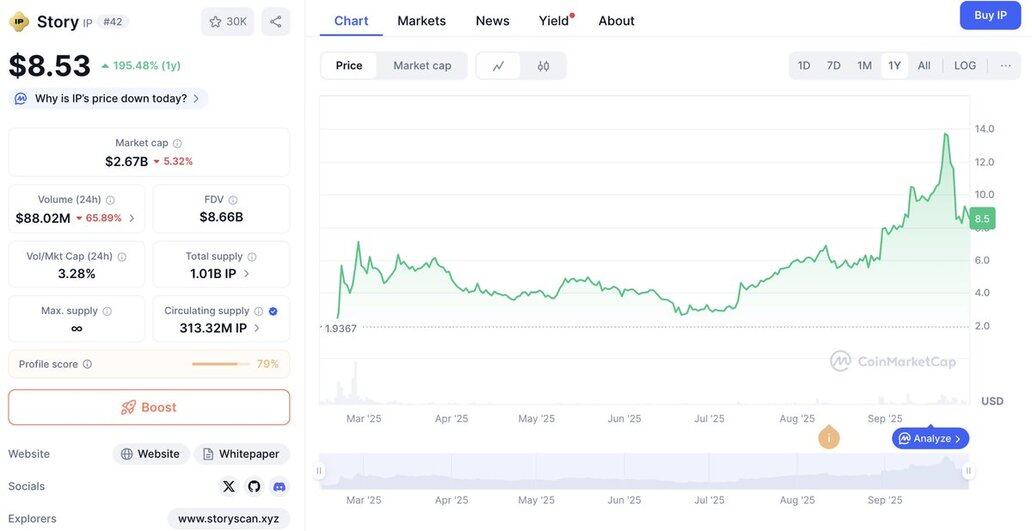The image size is (1032, 531).
Task: Open the Discord social icon
Action: (279, 487)
